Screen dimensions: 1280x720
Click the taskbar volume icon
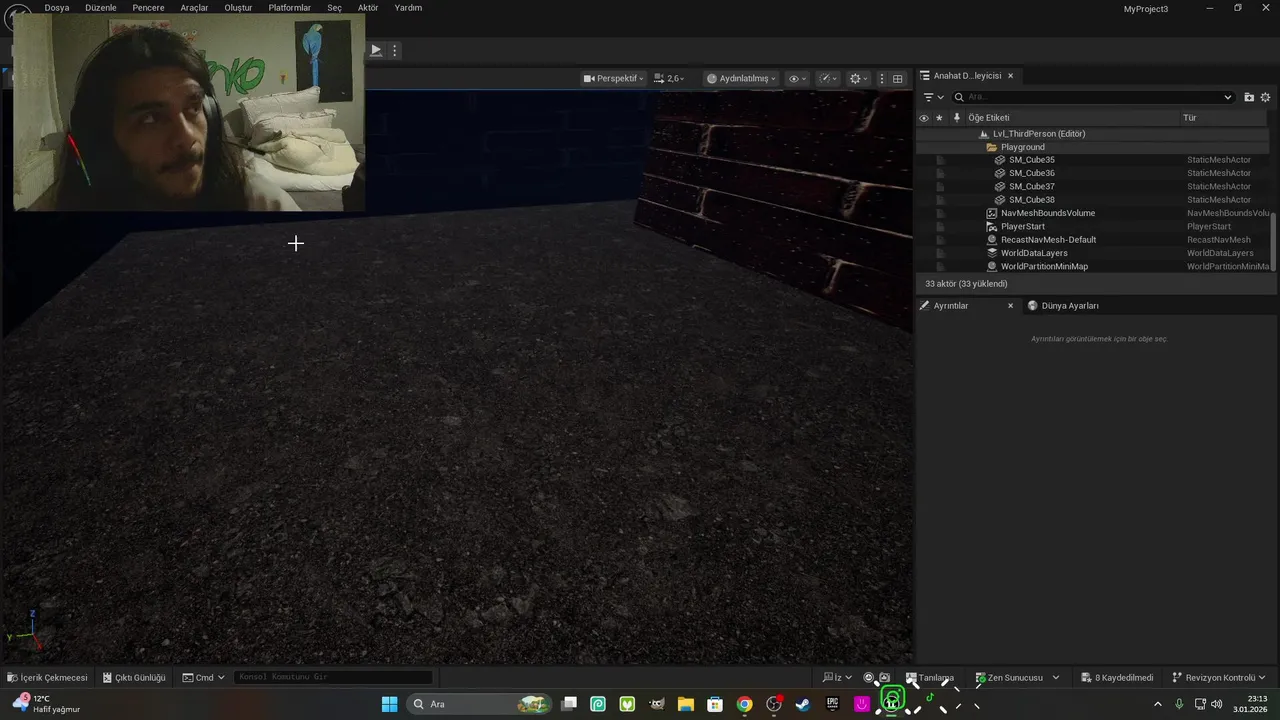pyautogui.click(x=1217, y=704)
